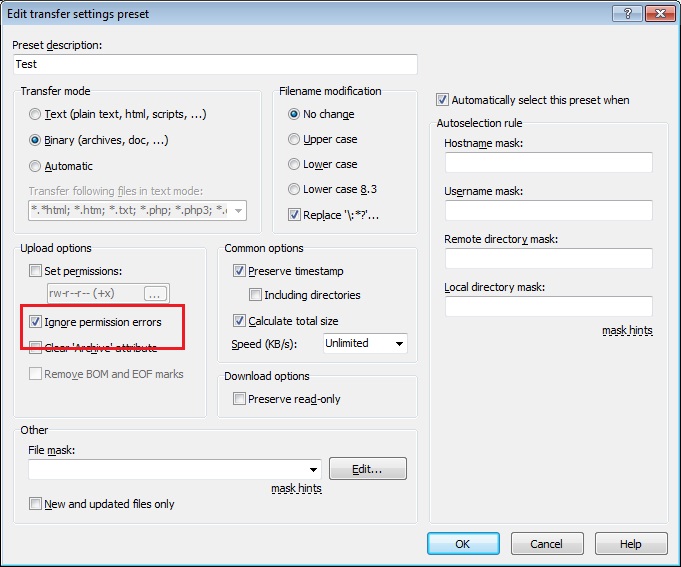Expand the File mask dropdown list
This screenshot has height=567, width=681.
pyautogui.click(x=314, y=469)
